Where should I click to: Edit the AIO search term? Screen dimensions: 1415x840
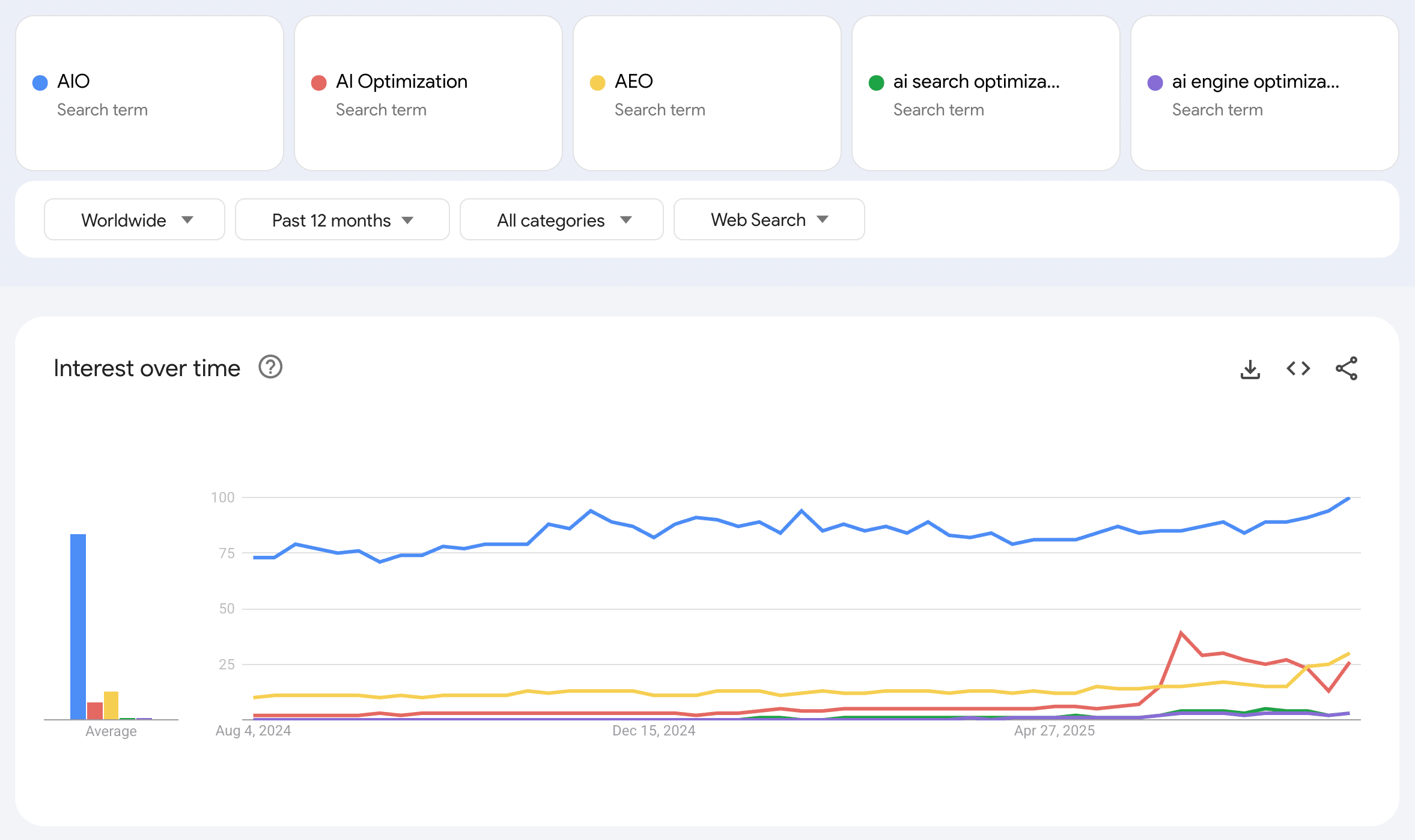(73, 81)
